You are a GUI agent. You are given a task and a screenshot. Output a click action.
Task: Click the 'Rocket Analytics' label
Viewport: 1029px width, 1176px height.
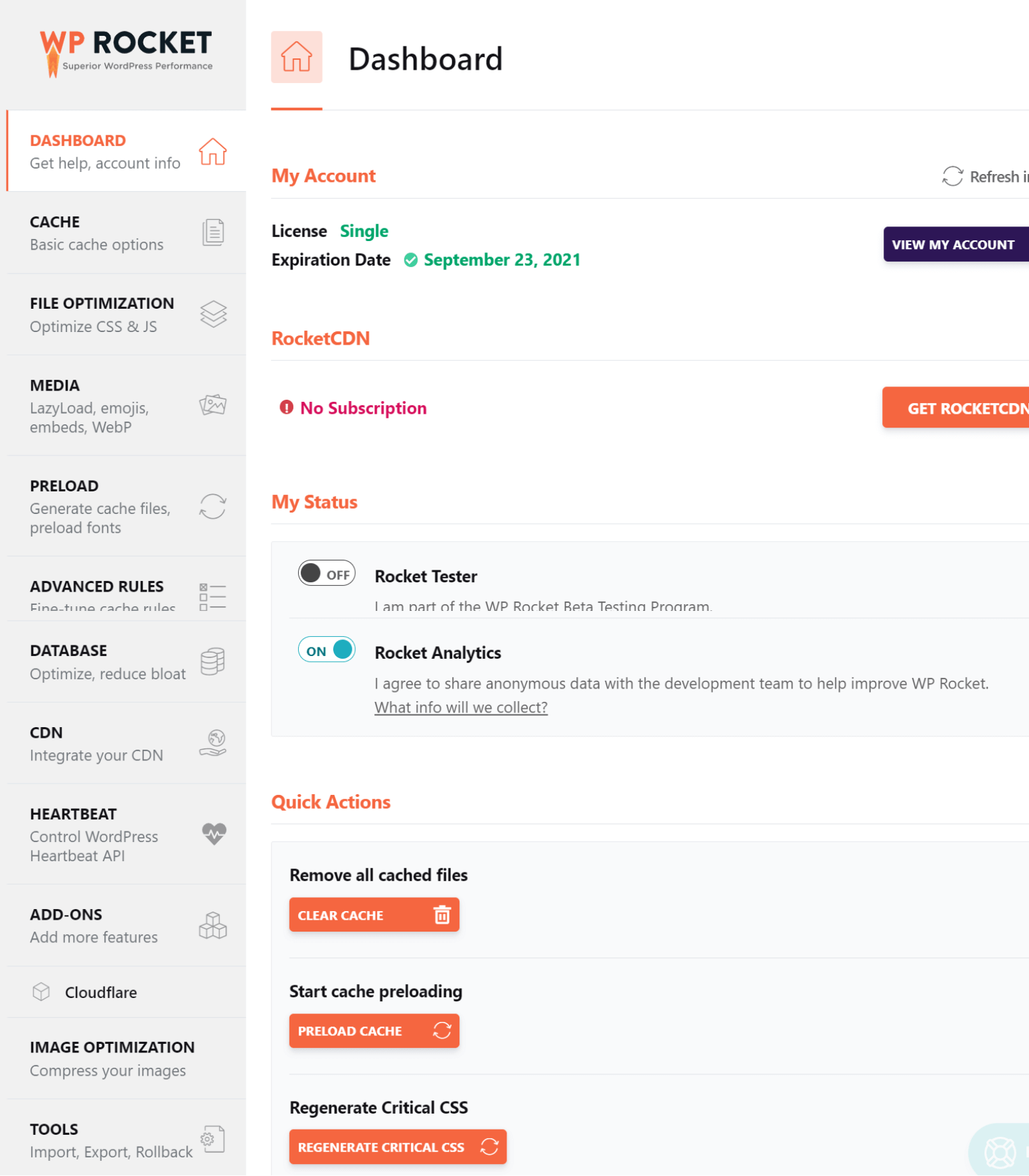438,653
